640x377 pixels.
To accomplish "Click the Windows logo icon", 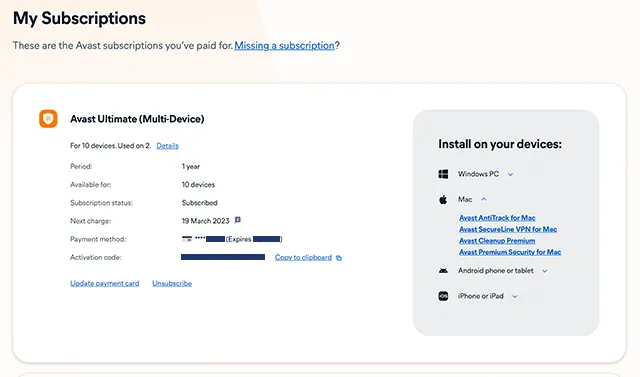I will pos(443,174).
